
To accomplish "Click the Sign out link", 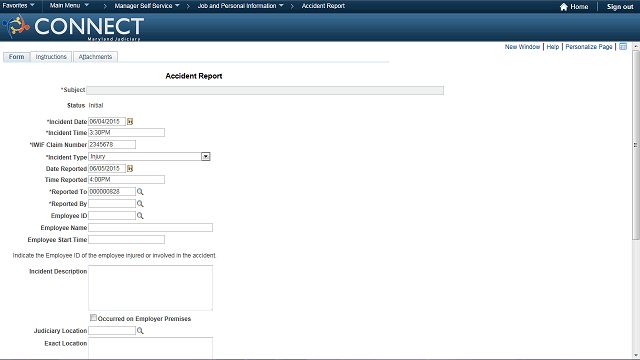I will click(x=620, y=7).
